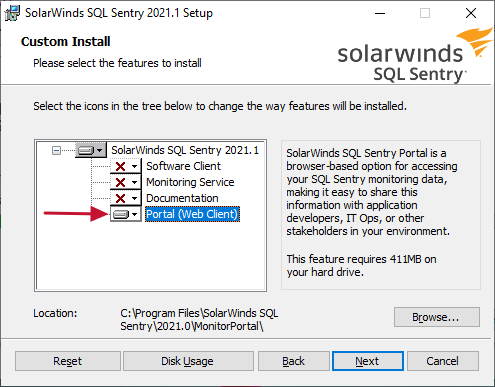Proceed with the Next button

(368, 361)
